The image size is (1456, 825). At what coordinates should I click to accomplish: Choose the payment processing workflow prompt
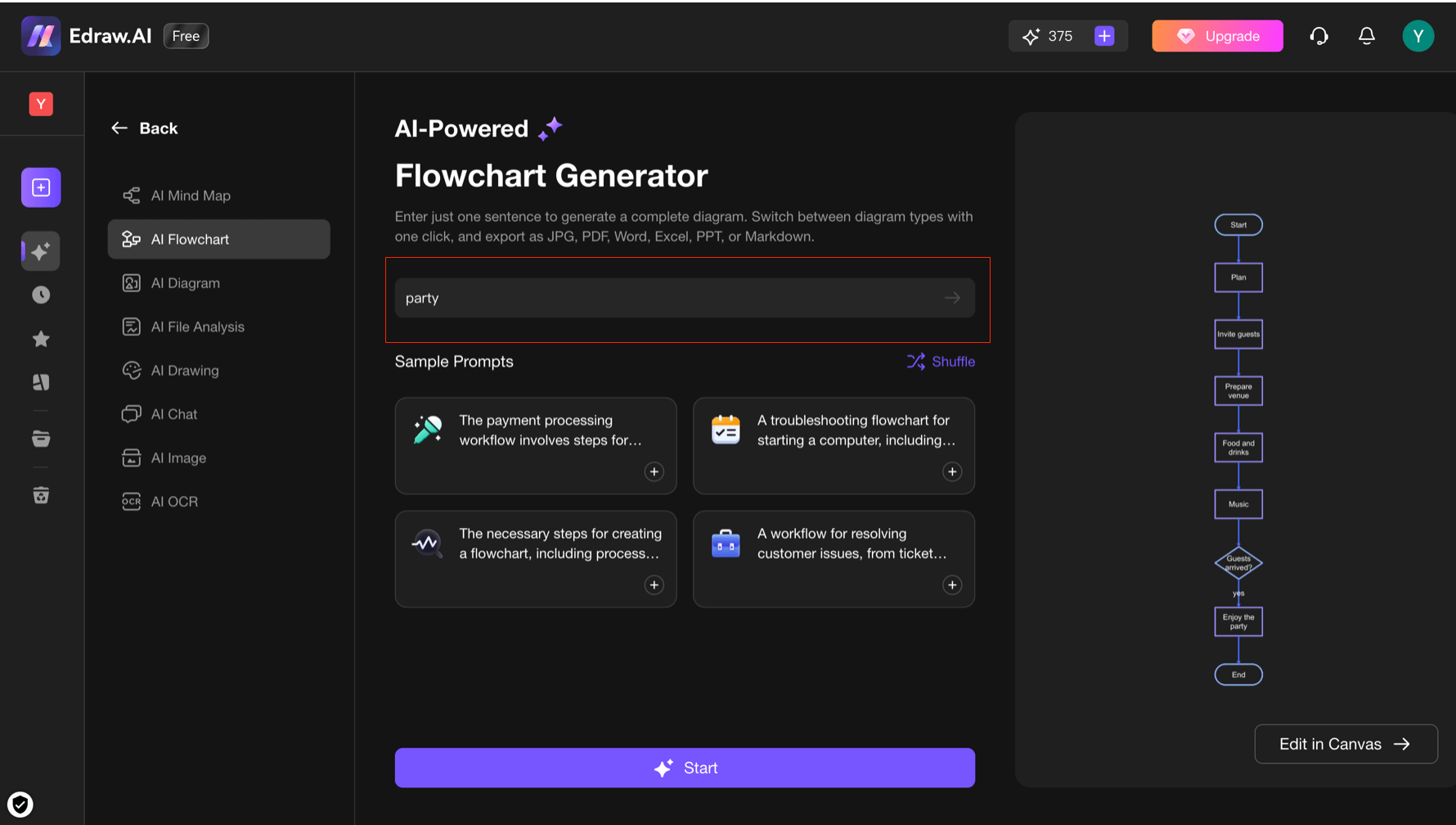click(536, 446)
